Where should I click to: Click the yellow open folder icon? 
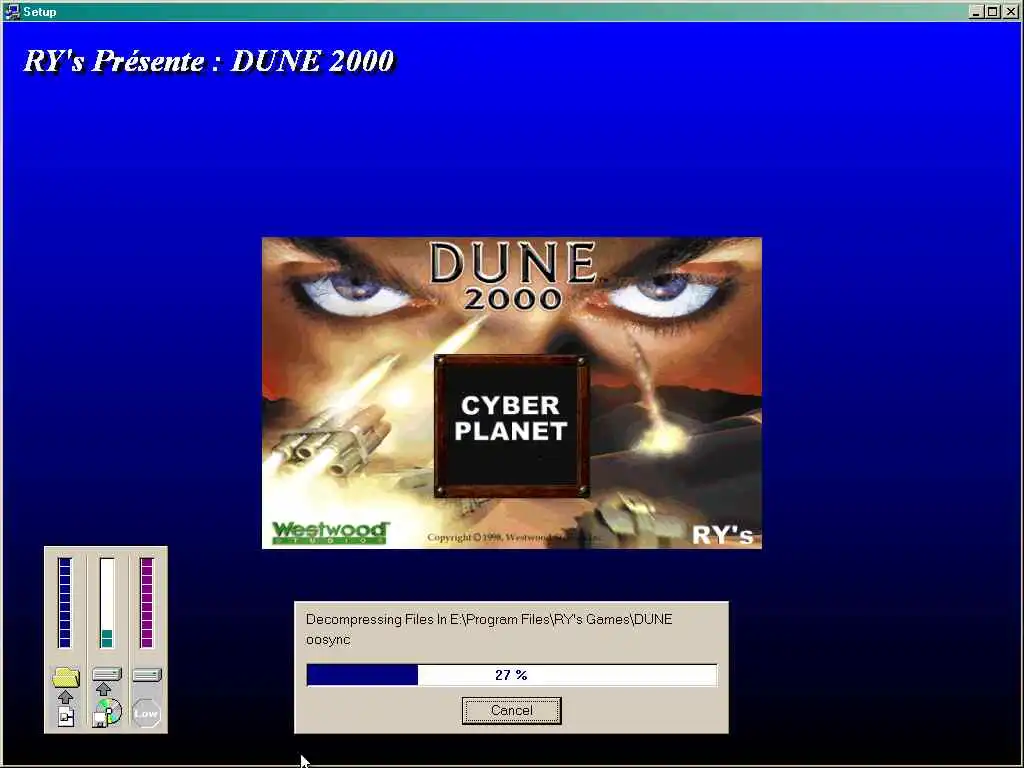point(65,677)
